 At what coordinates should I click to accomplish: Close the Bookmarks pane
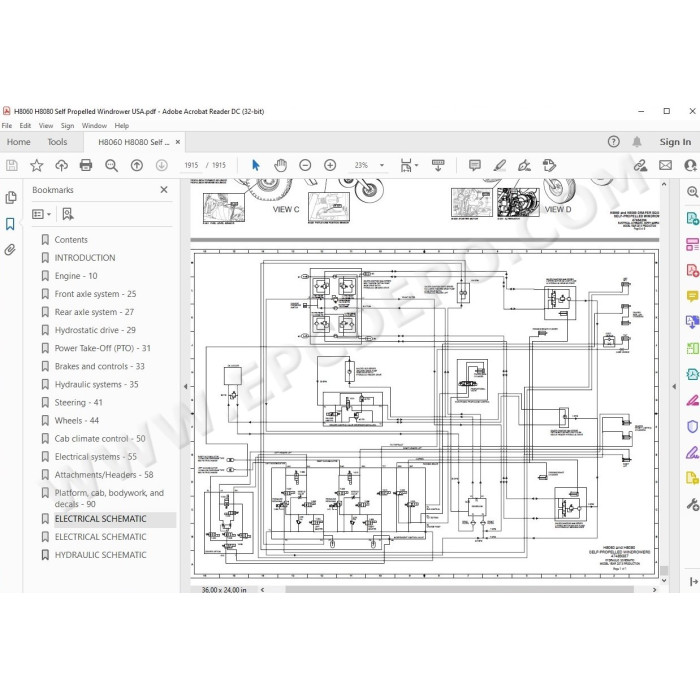click(164, 190)
